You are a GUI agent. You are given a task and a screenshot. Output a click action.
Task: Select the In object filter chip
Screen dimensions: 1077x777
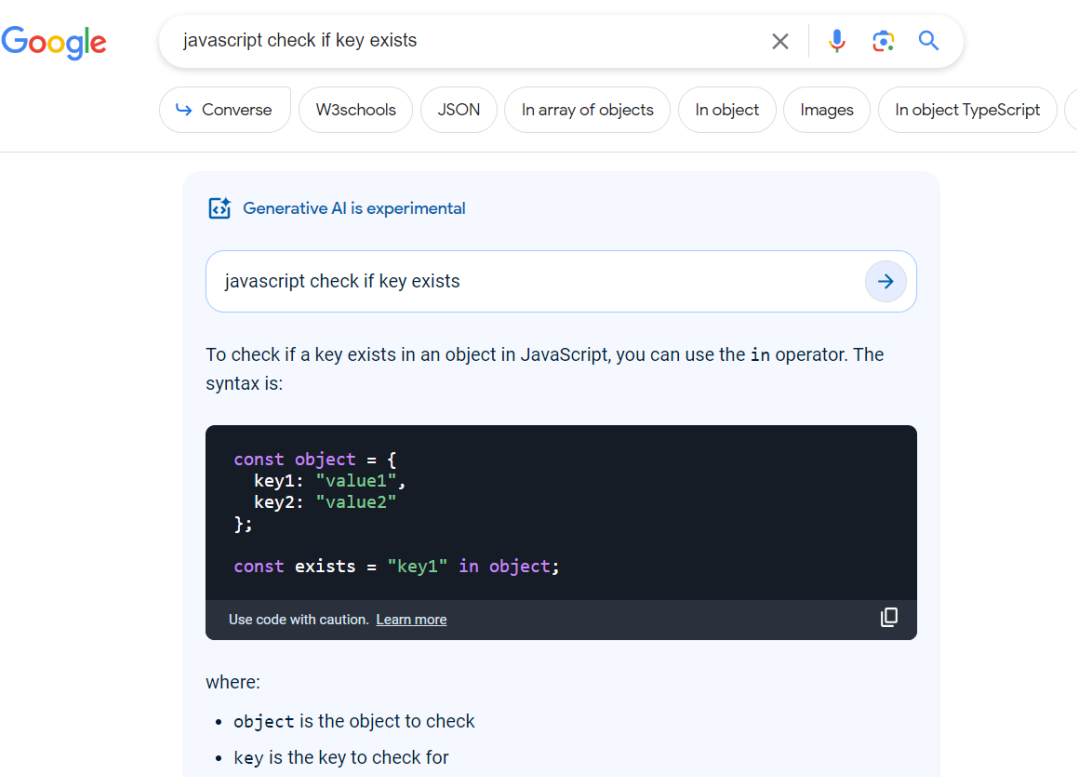click(727, 110)
